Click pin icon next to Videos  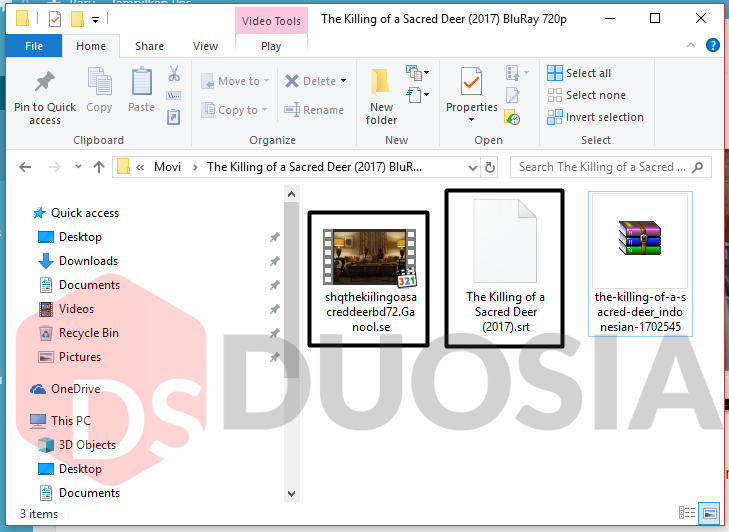[275, 309]
